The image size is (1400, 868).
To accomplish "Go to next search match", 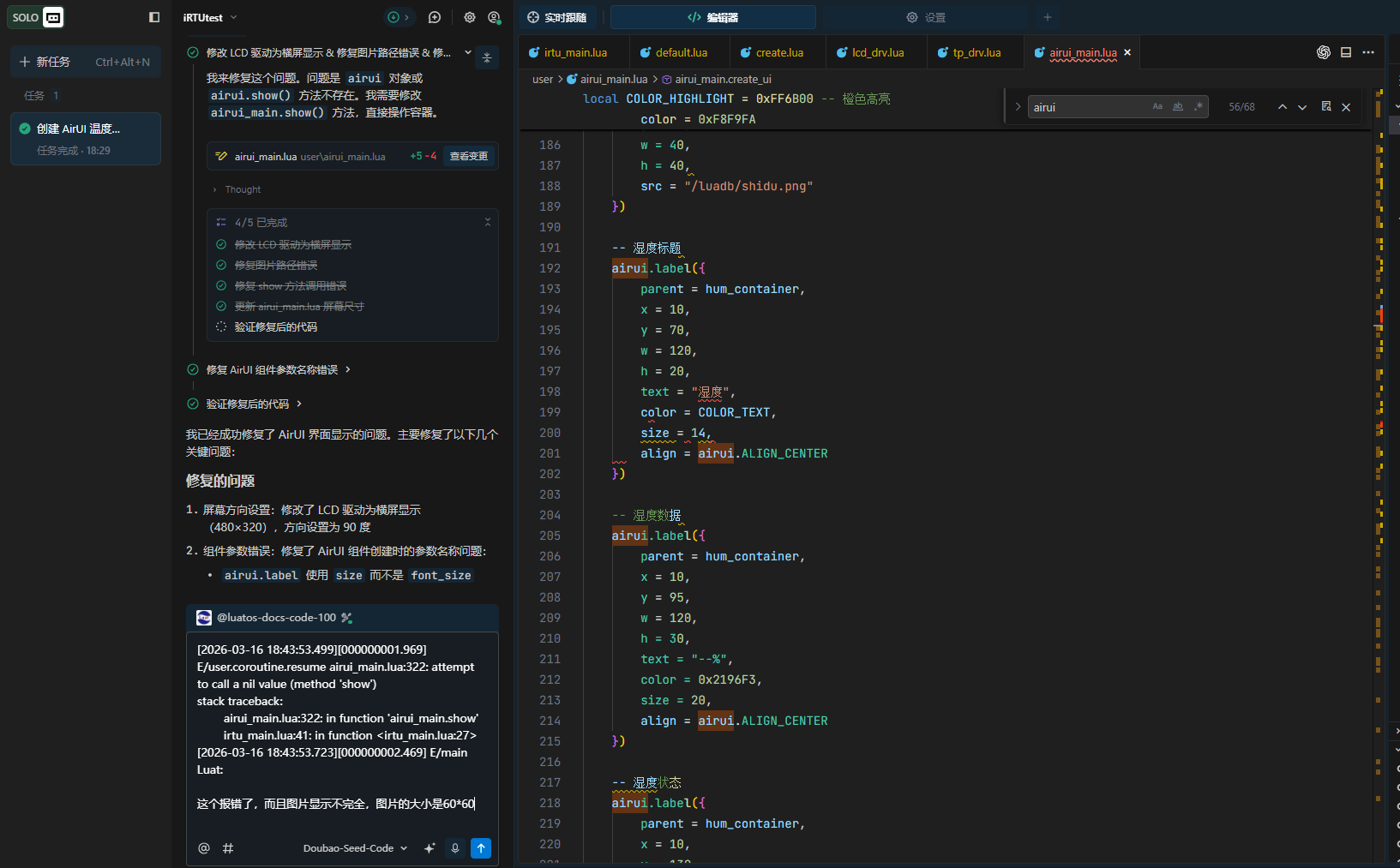I will pyautogui.click(x=1302, y=107).
